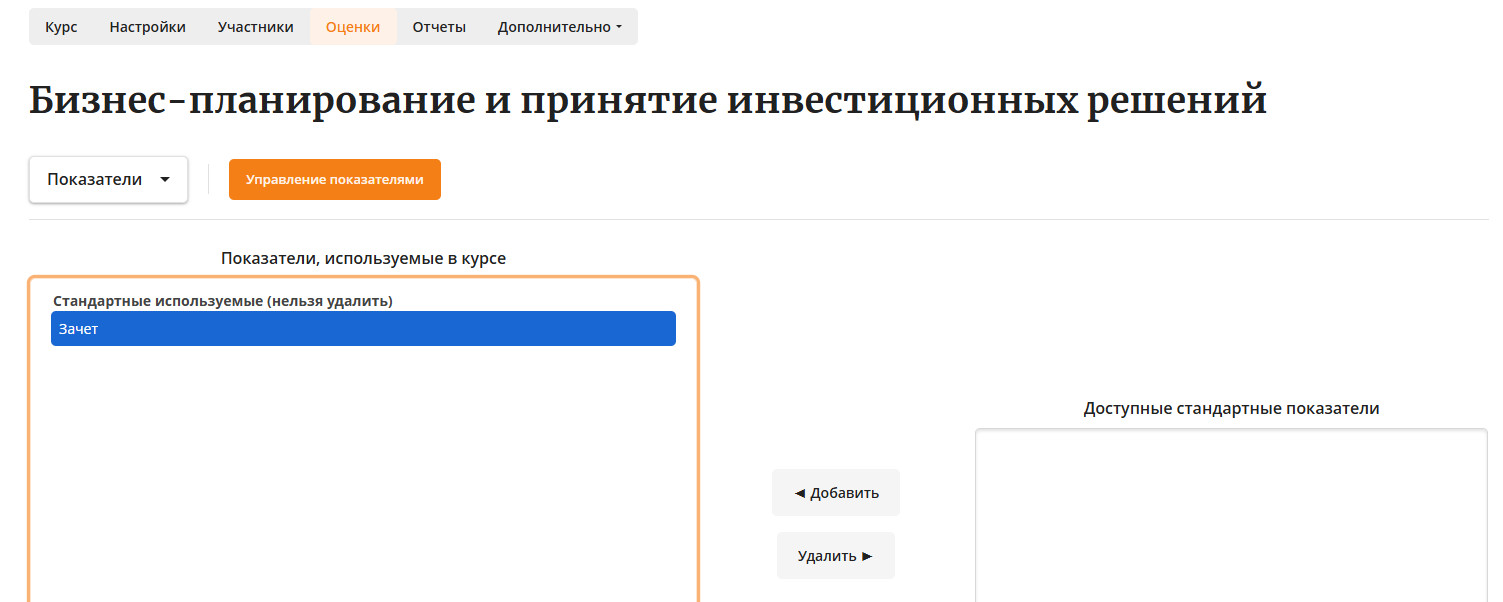Go to the Участники tab

pos(255,27)
